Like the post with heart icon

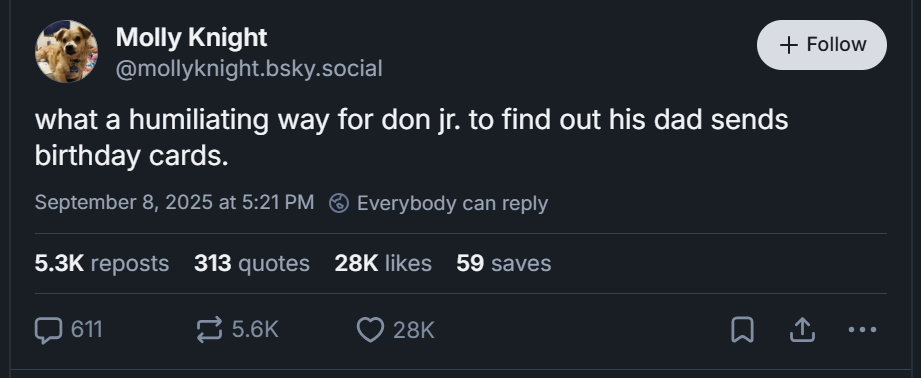pos(371,329)
